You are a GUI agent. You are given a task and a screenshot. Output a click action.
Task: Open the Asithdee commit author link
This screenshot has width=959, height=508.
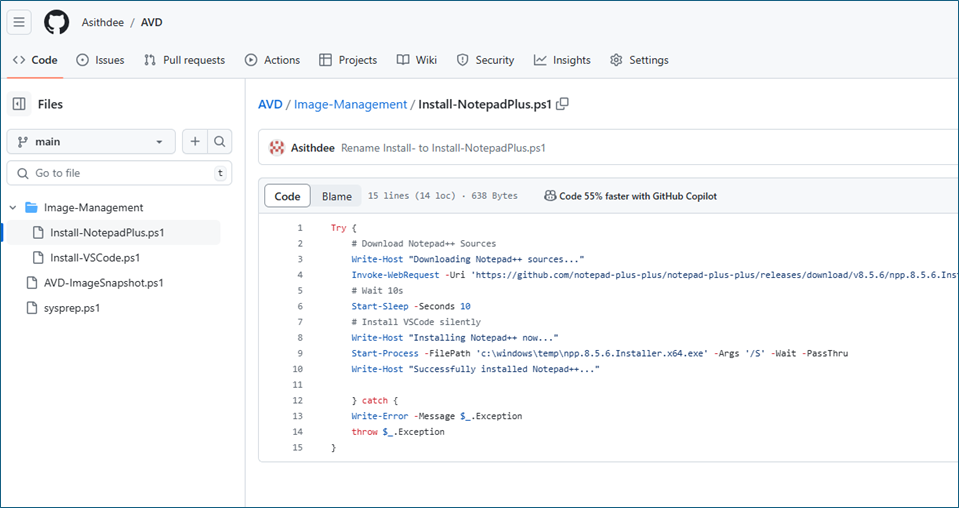coord(313,147)
